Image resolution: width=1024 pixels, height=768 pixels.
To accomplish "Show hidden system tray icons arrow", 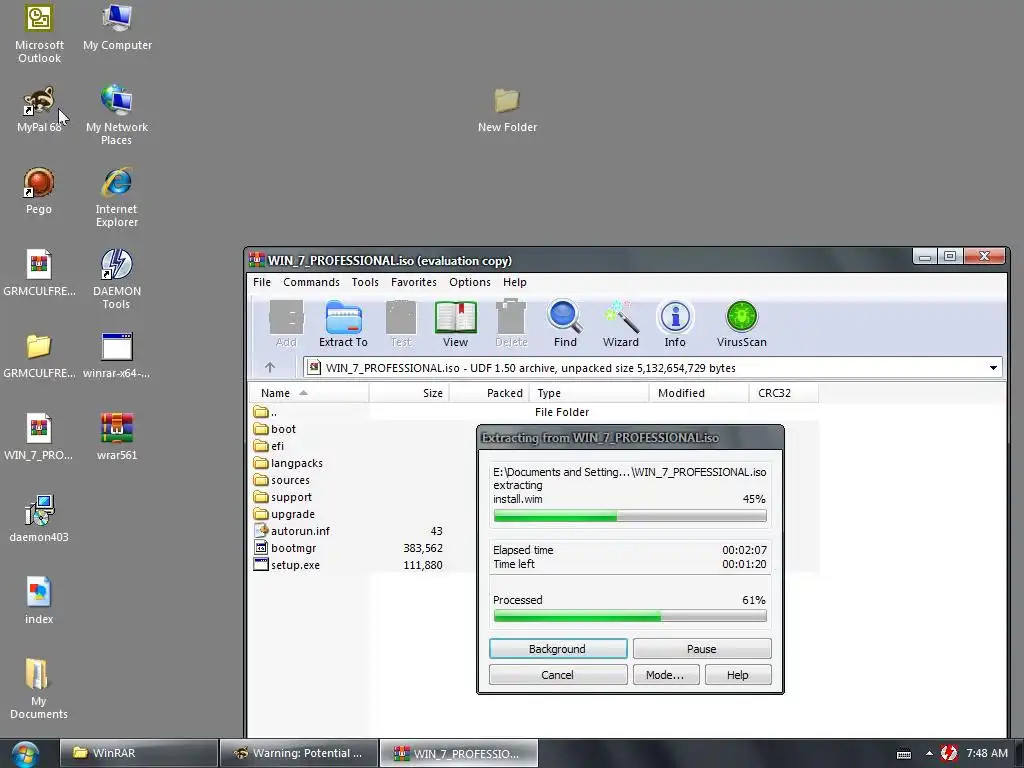I will tap(929, 753).
